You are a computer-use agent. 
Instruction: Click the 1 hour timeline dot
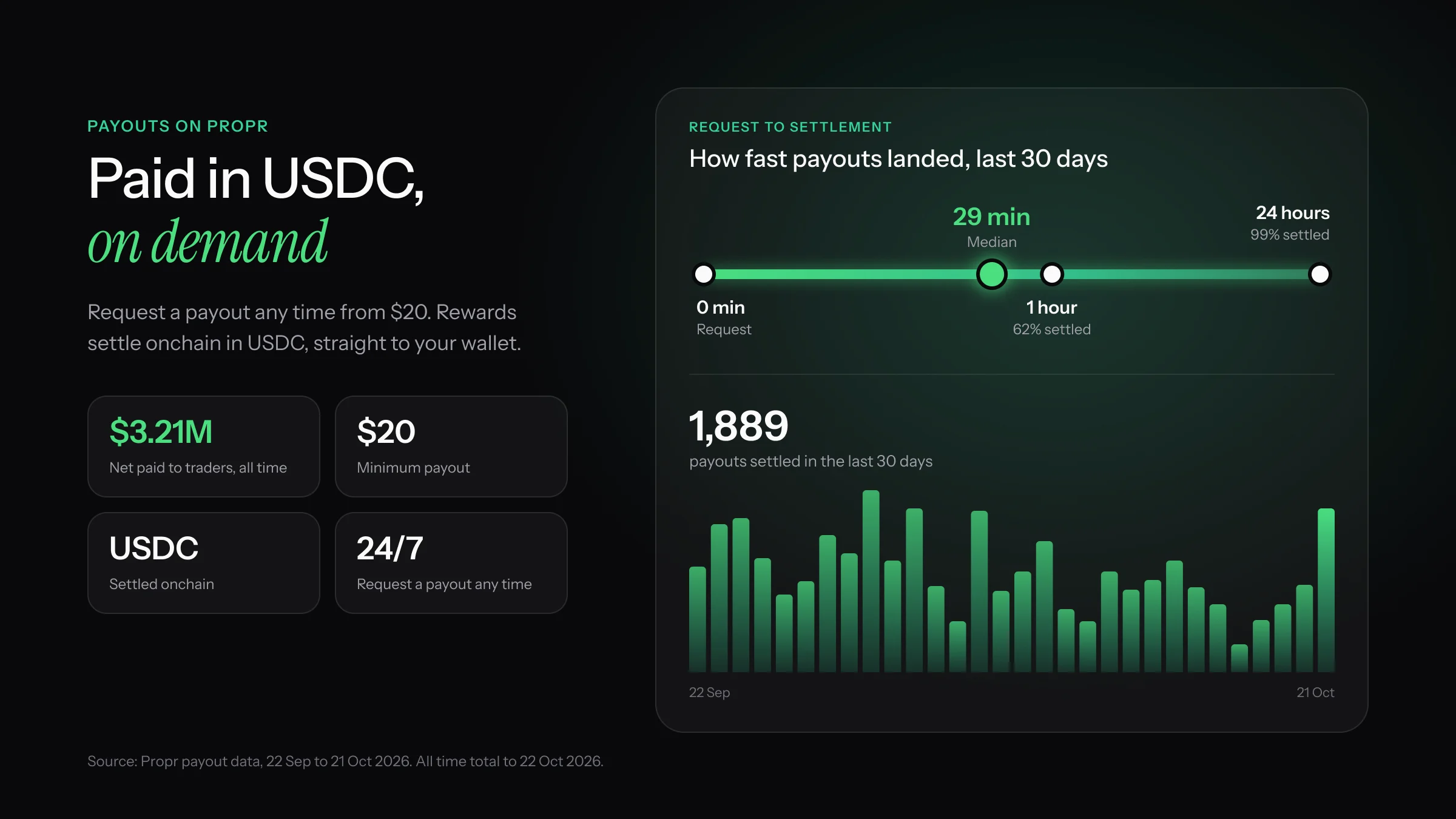1052,274
